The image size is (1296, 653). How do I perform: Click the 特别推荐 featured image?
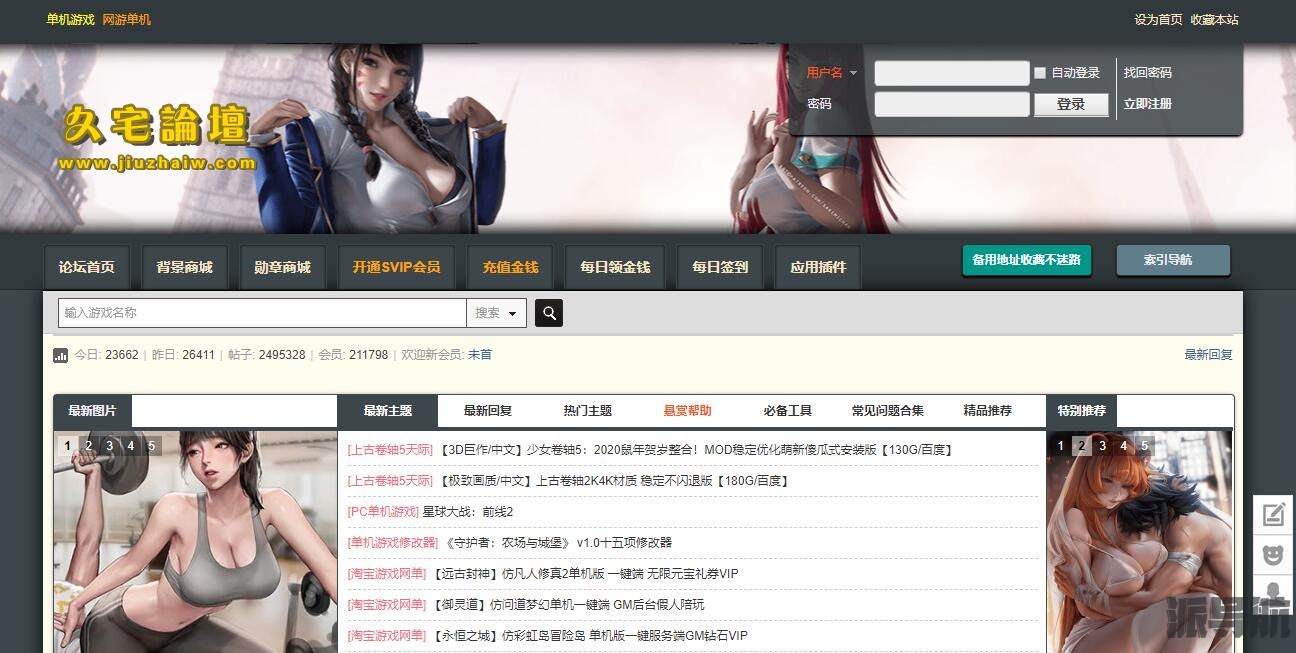pos(1140,542)
